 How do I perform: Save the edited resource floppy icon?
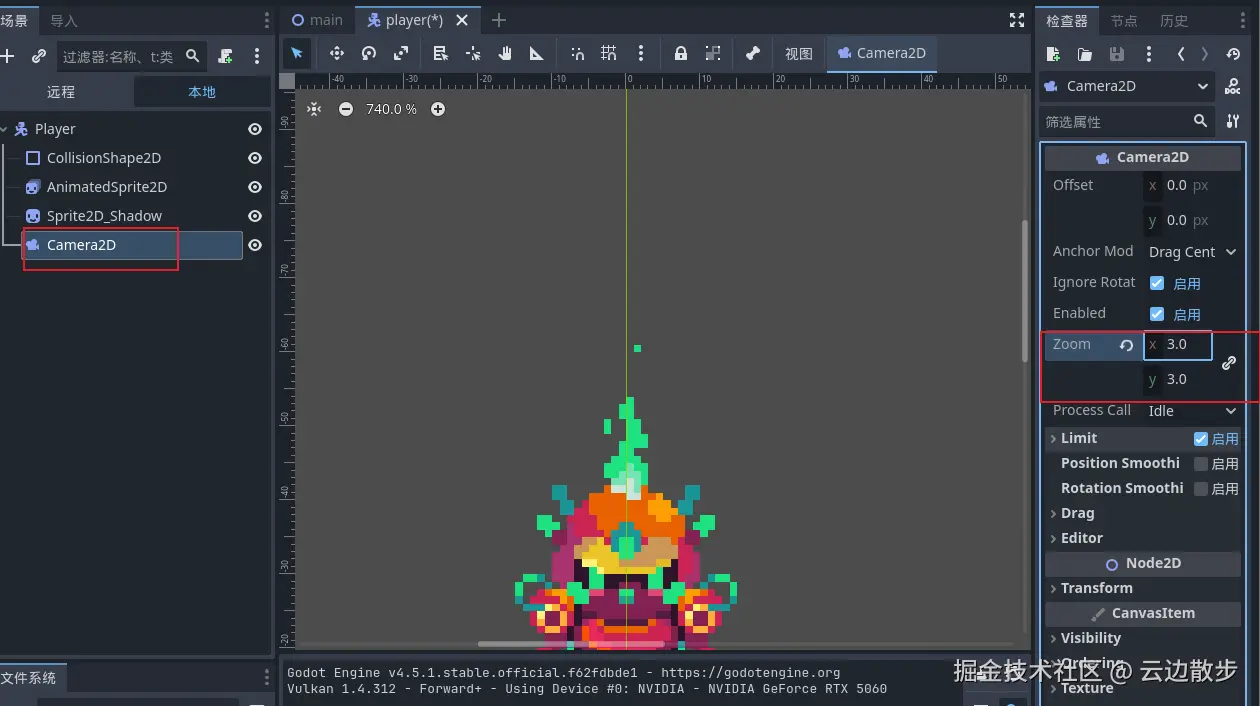1117,54
